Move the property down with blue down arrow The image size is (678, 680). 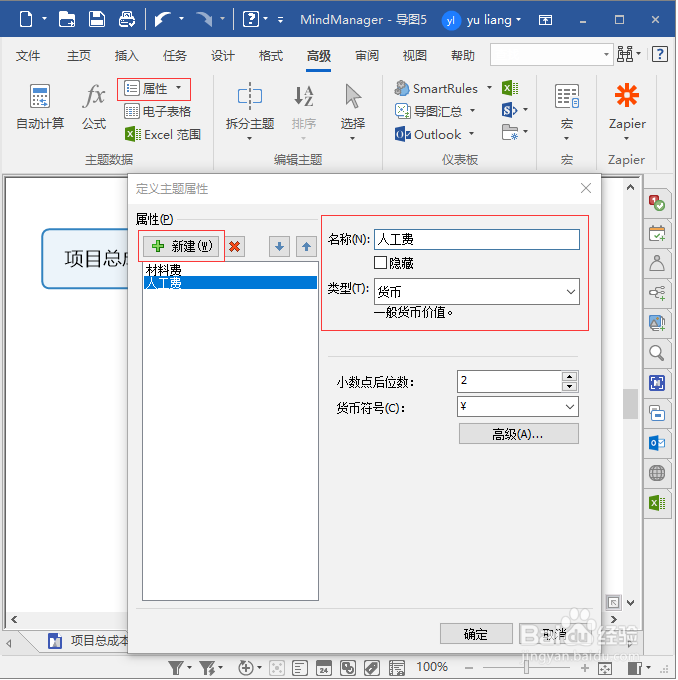tap(279, 247)
